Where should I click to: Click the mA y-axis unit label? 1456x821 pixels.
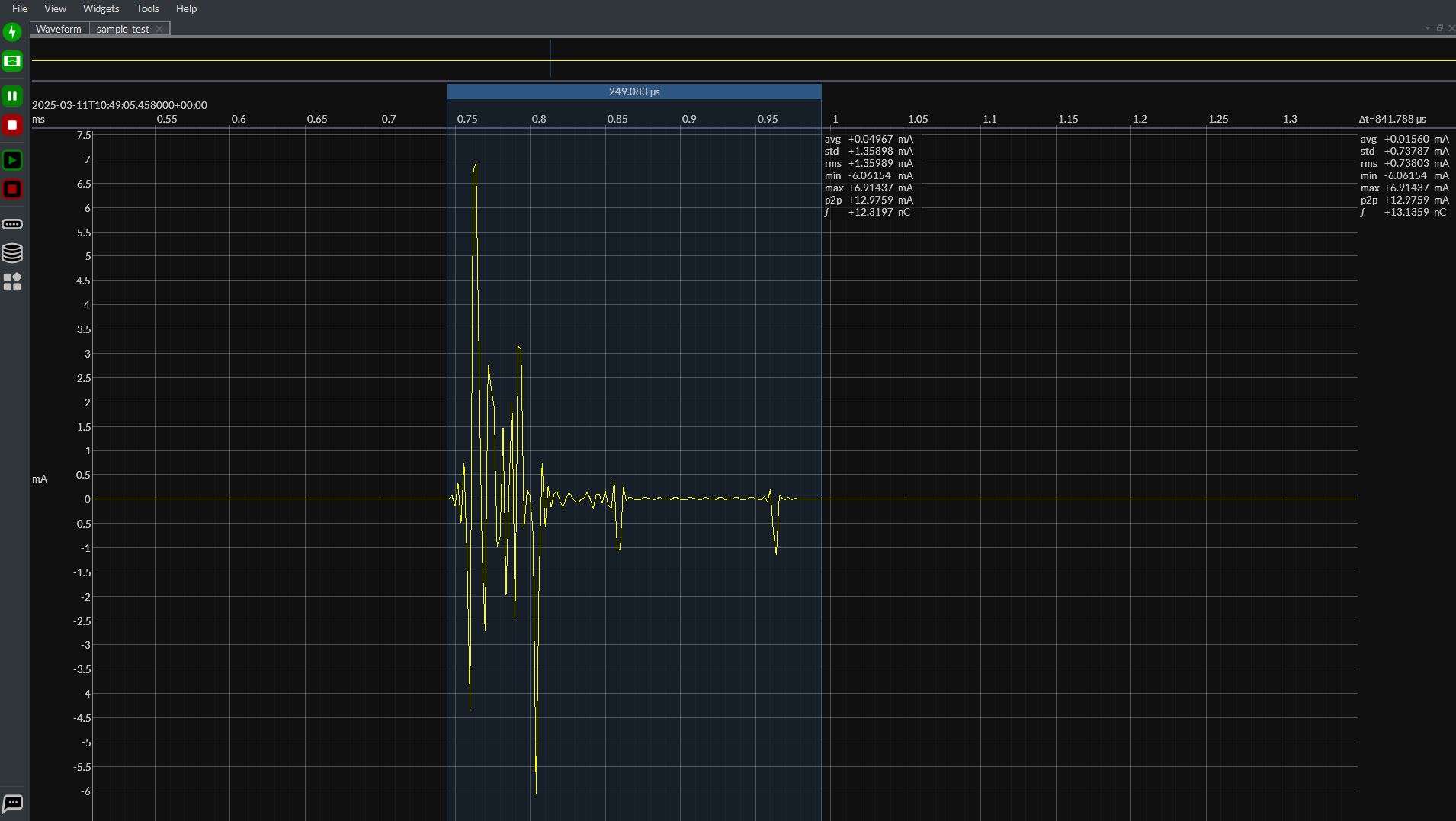coord(40,479)
